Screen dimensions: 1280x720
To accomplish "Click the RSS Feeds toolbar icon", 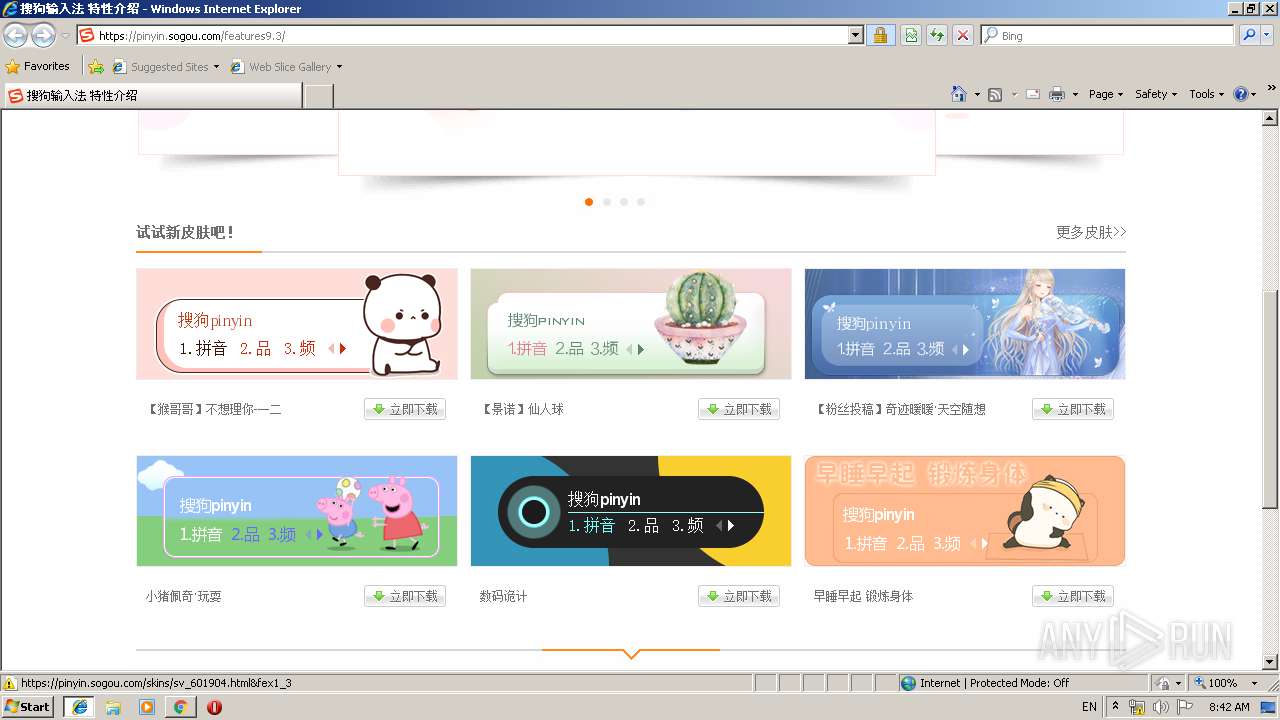I will click(995, 94).
